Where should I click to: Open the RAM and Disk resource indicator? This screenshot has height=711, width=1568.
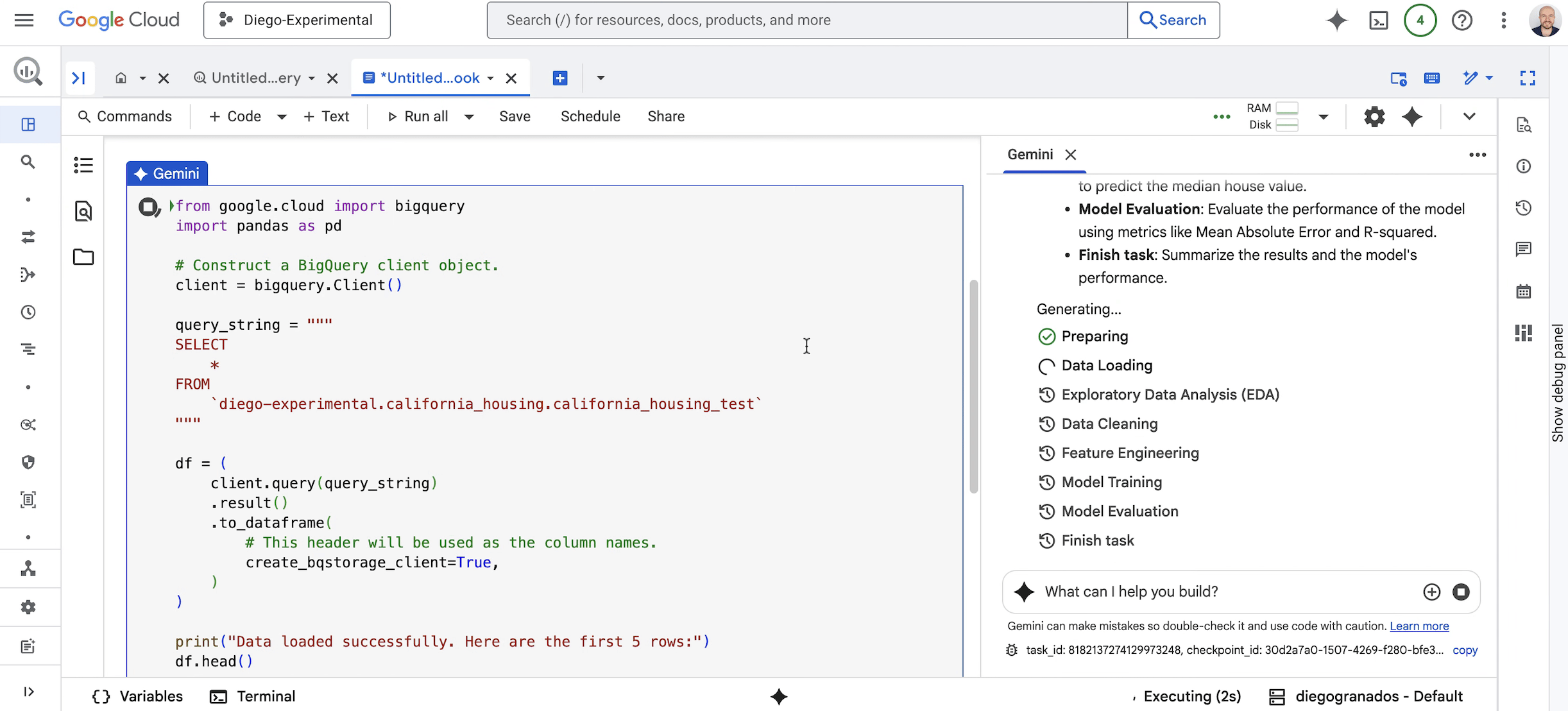coord(1272,116)
